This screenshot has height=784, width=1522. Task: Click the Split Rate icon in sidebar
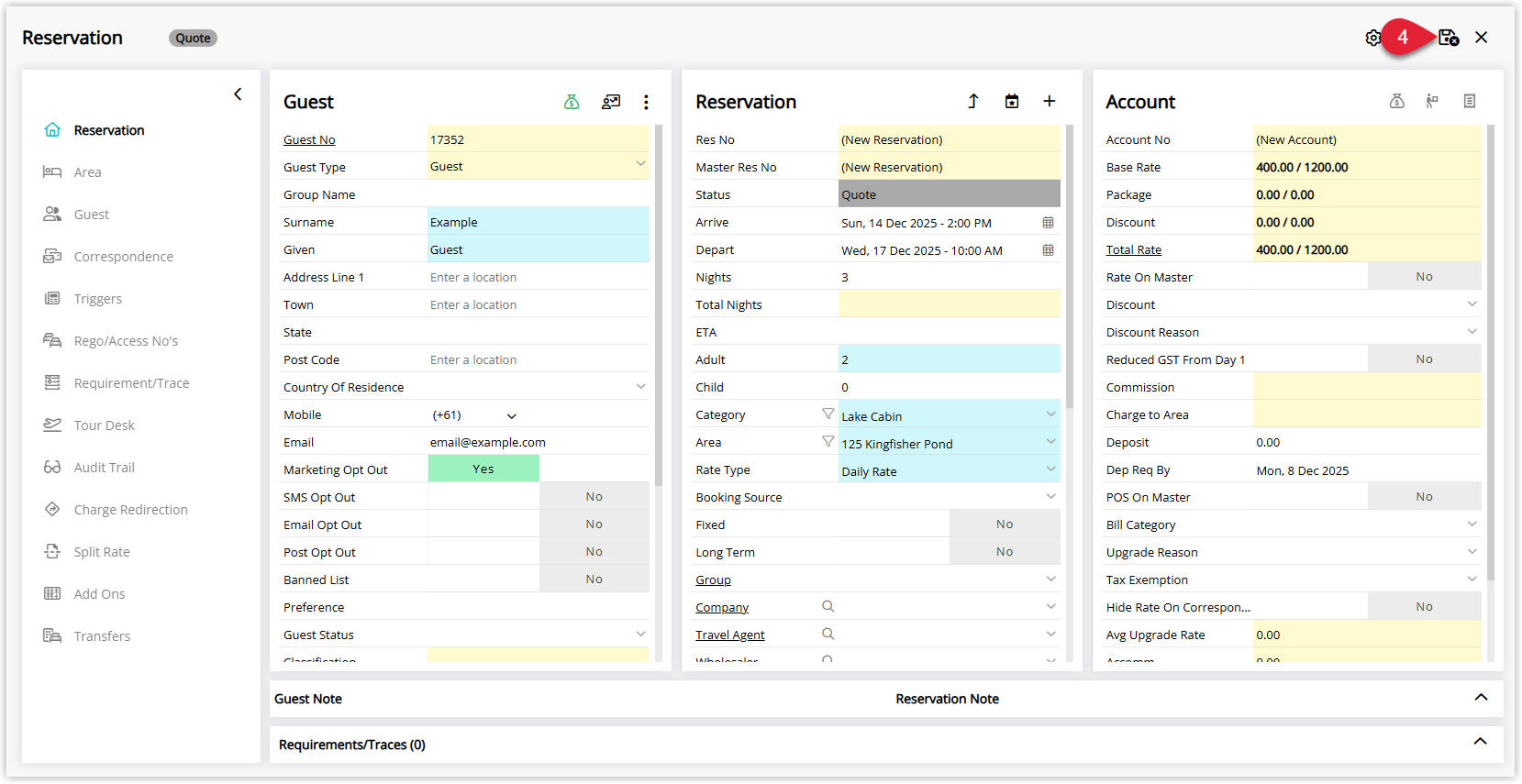52,551
